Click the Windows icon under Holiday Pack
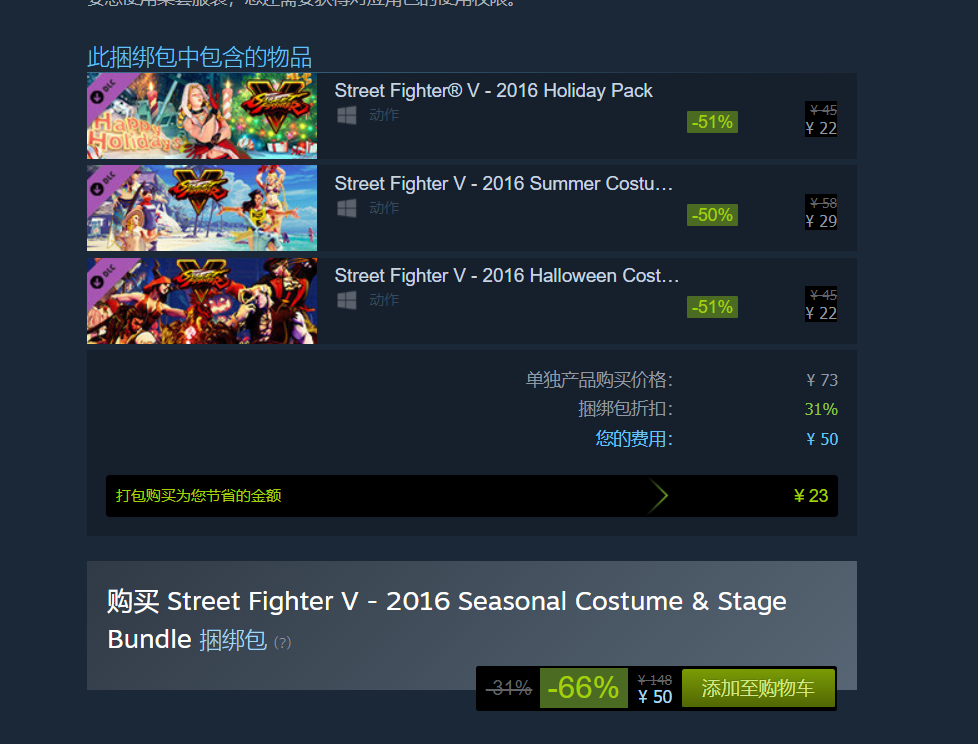The height and width of the screenshot is (744, 978). (347, 116)
